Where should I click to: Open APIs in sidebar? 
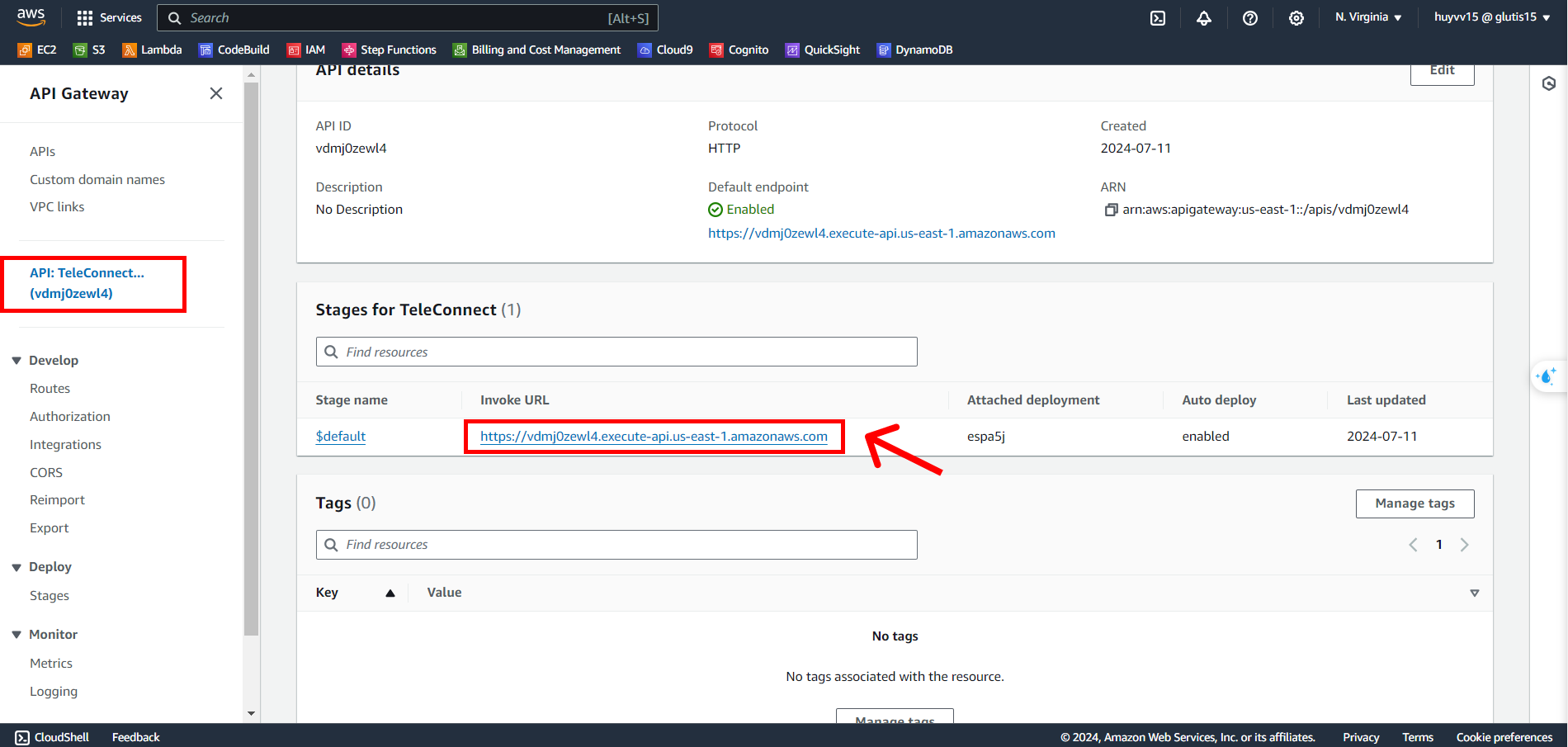(x=43, y=152)
